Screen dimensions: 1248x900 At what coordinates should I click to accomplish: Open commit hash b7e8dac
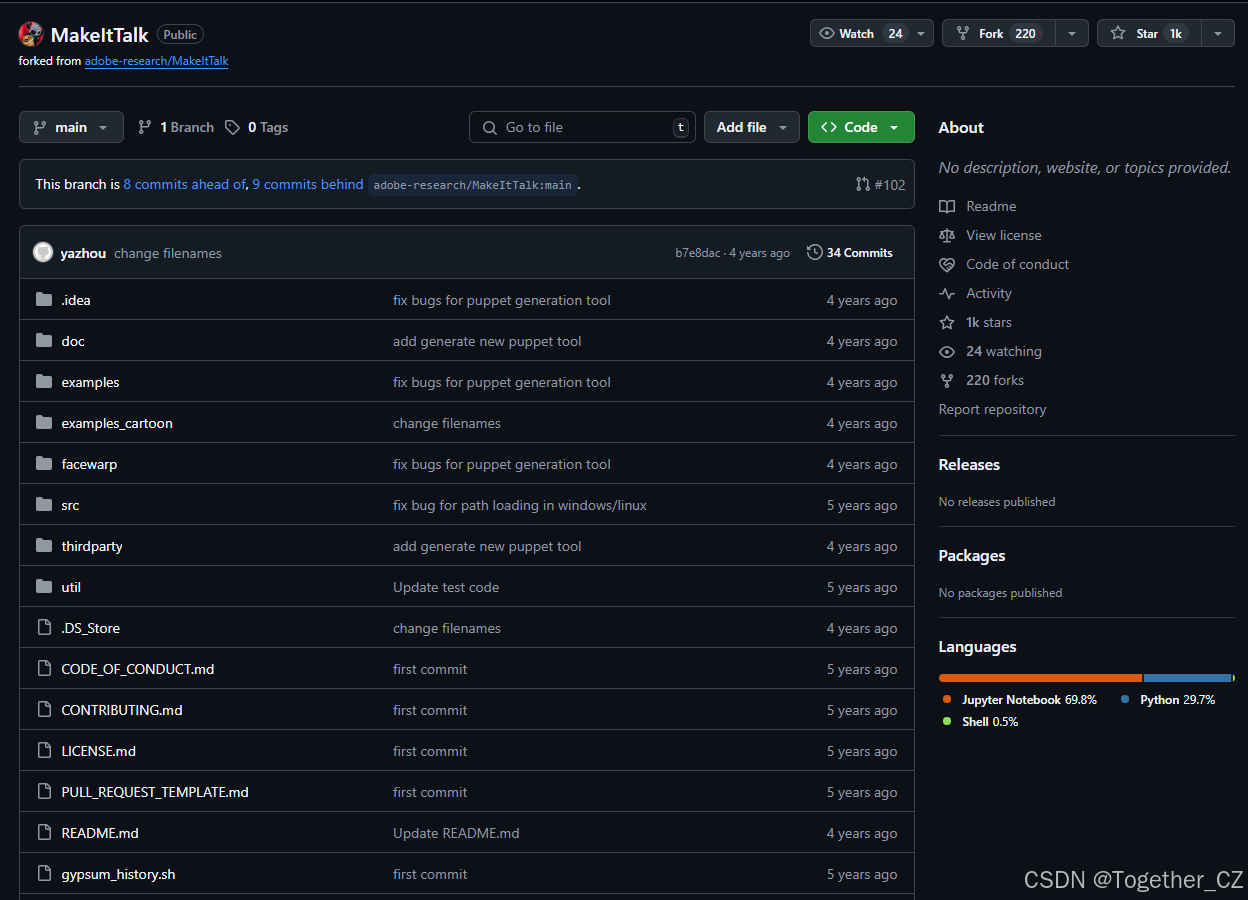pyautogui.click(x=697, y=253)
